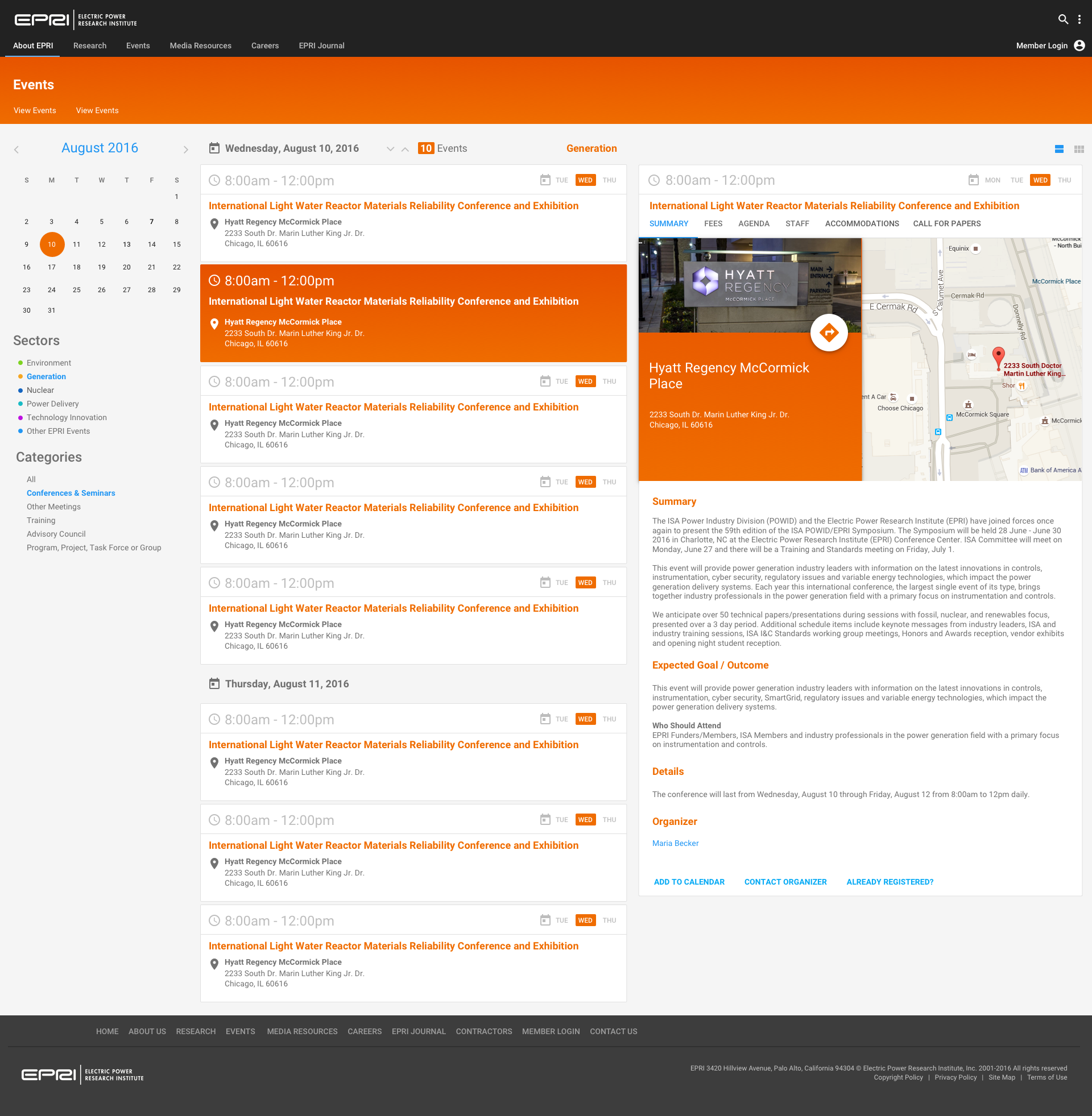This screenshot has height=1116, width=1092.
Task: Click ADD TO CALENDAR button
Action: click(x=689, y=882)
